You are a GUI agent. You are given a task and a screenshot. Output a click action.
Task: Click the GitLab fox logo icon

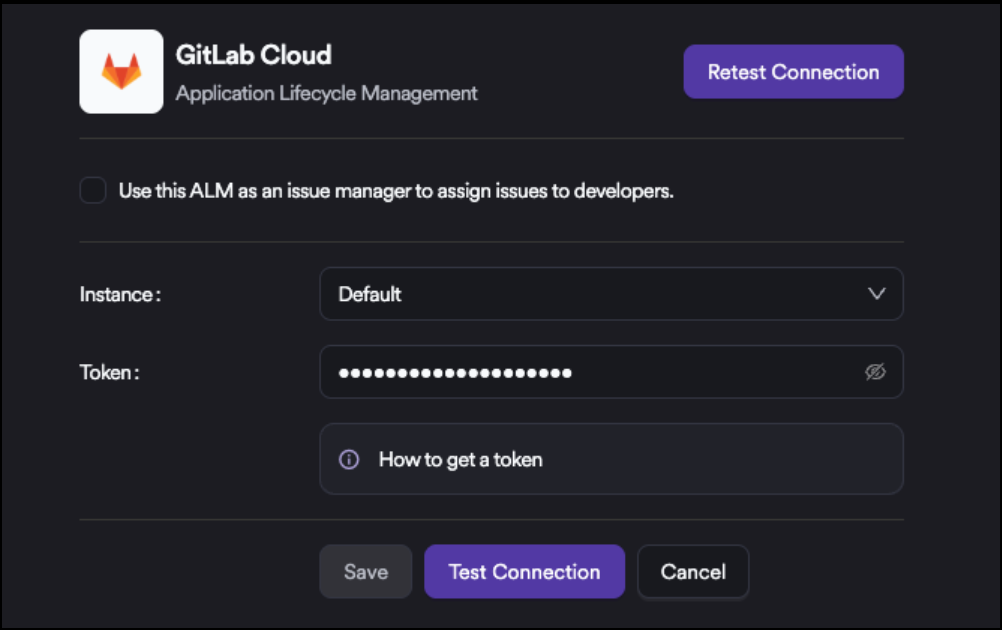(x=121, y=72)
